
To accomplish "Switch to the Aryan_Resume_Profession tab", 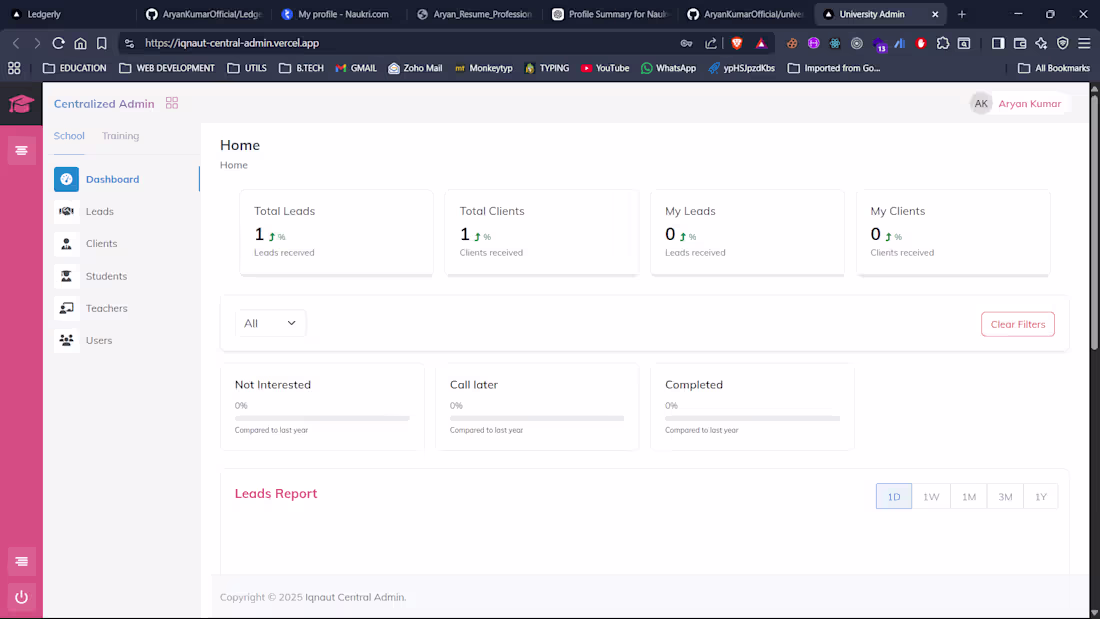I will (x=474, y=14).
